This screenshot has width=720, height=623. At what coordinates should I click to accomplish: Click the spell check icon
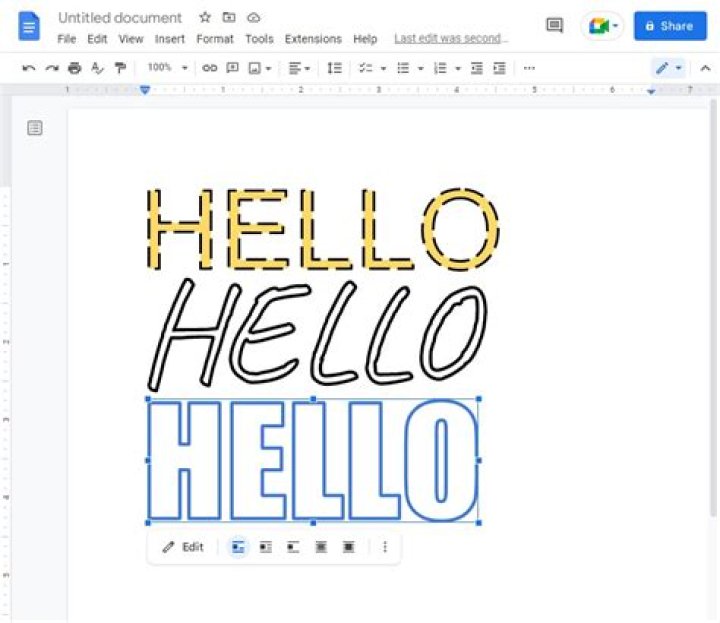[97, 68]
